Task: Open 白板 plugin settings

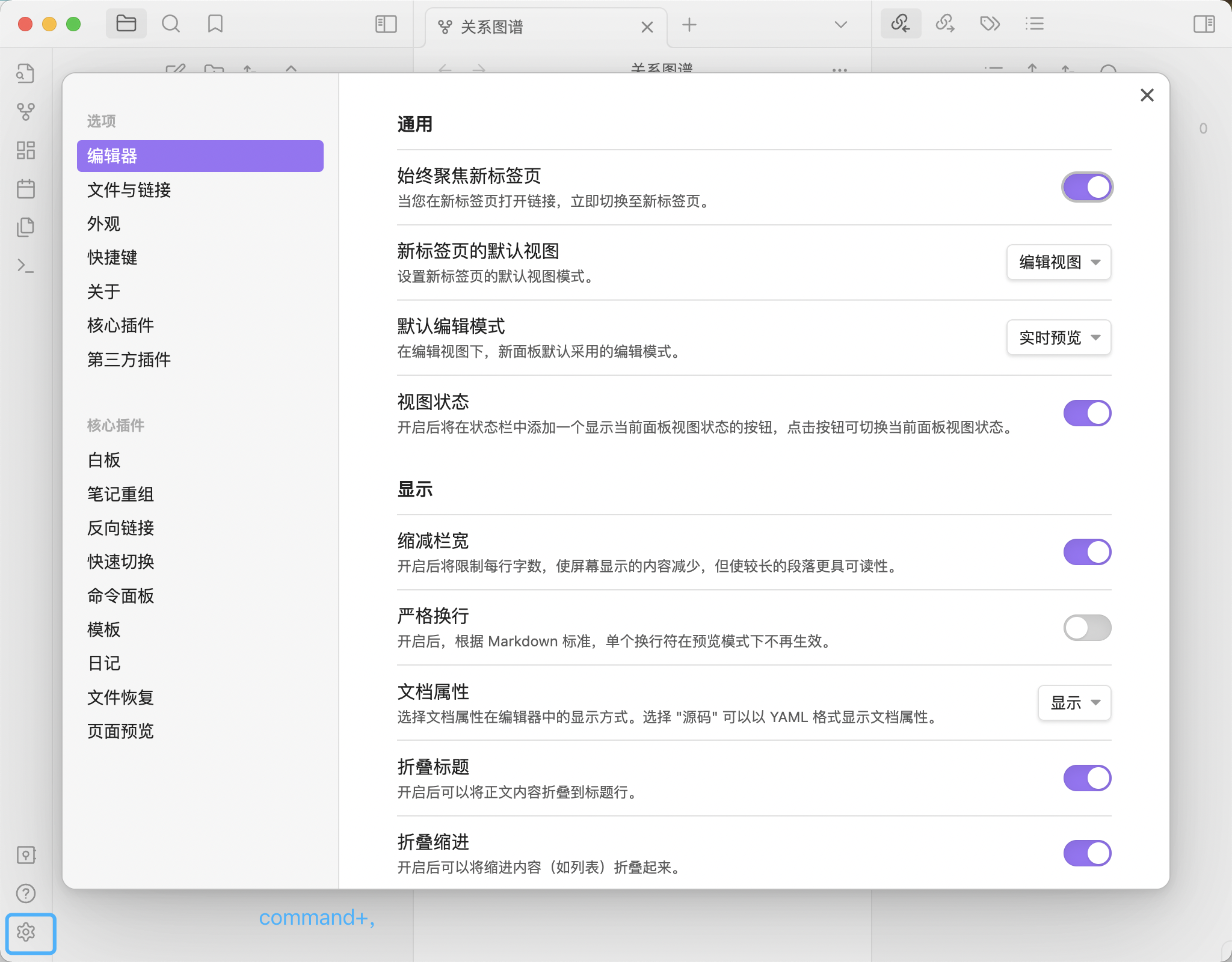Action: (x=200, y=460)
